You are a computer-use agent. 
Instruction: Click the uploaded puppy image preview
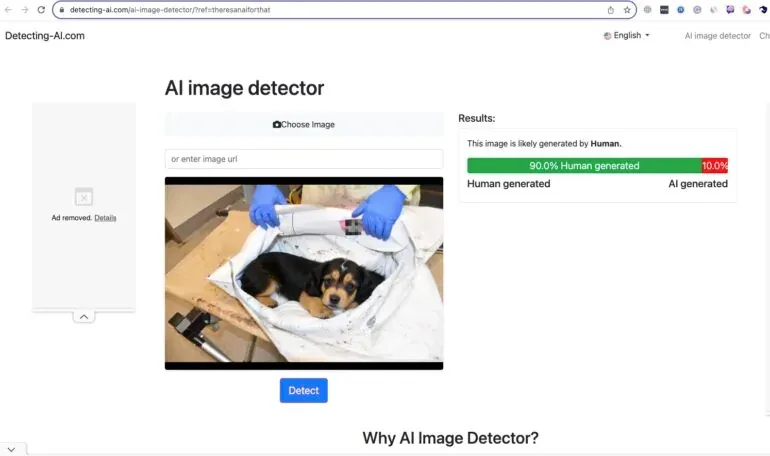coord(304,273)
